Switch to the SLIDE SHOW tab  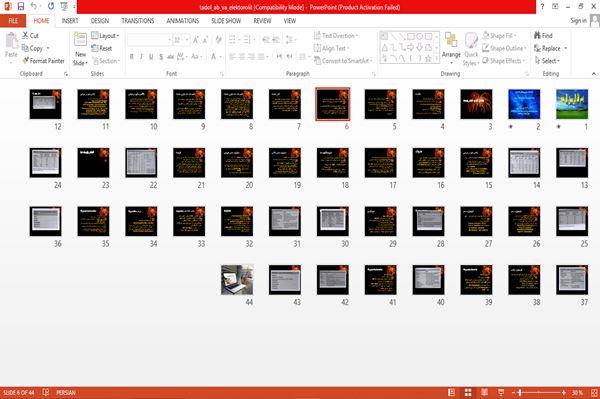pyautogui.click(x=226, y=21)
